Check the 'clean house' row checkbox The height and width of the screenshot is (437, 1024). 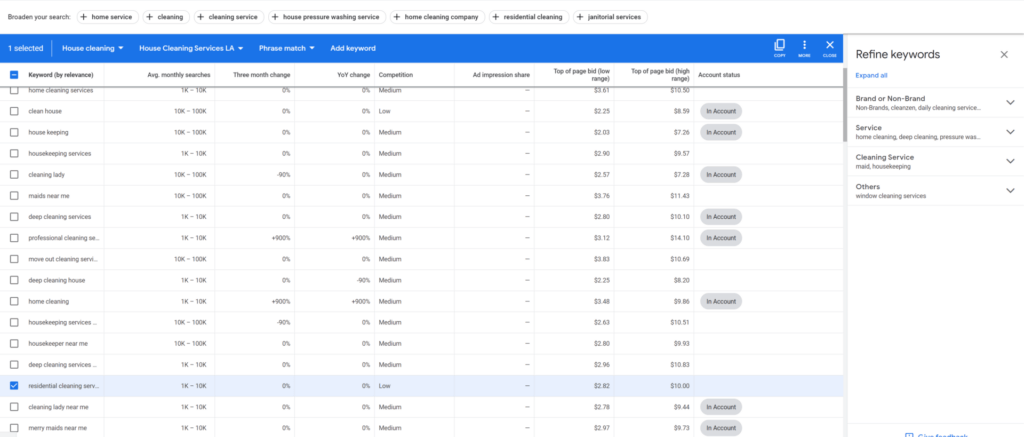14,111
